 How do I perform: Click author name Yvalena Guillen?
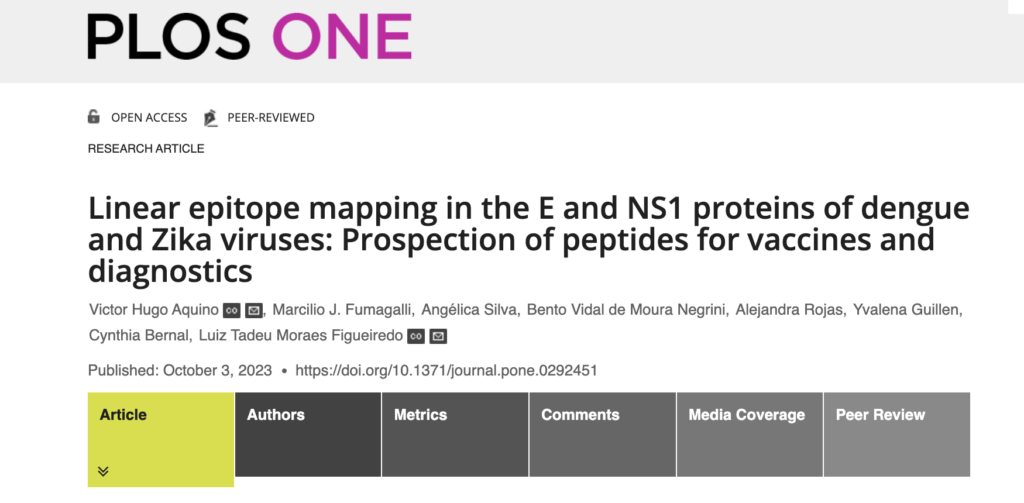tap(904, 310)
